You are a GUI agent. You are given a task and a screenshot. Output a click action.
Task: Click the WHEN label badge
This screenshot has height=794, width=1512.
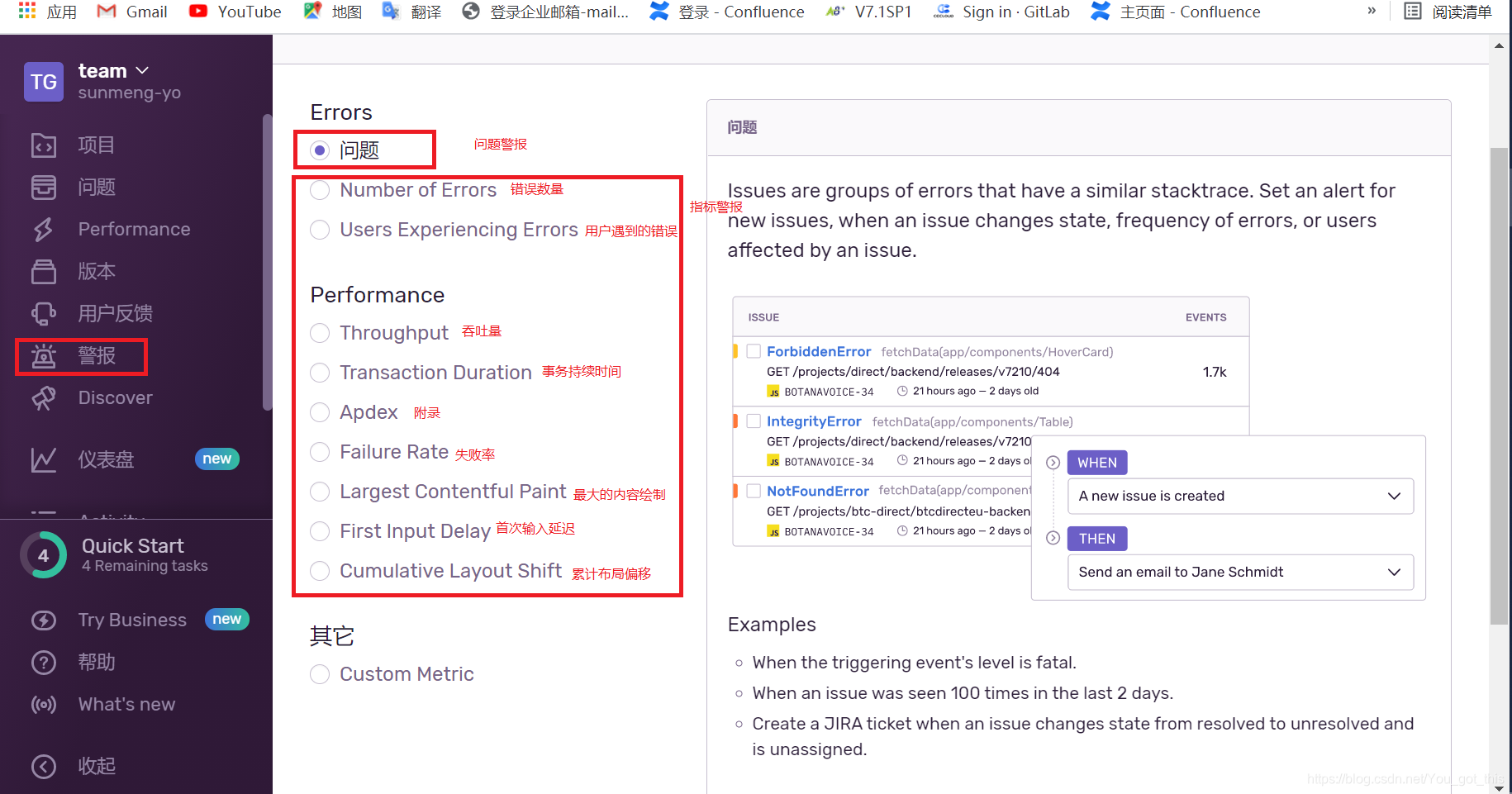coord(1097,463)
